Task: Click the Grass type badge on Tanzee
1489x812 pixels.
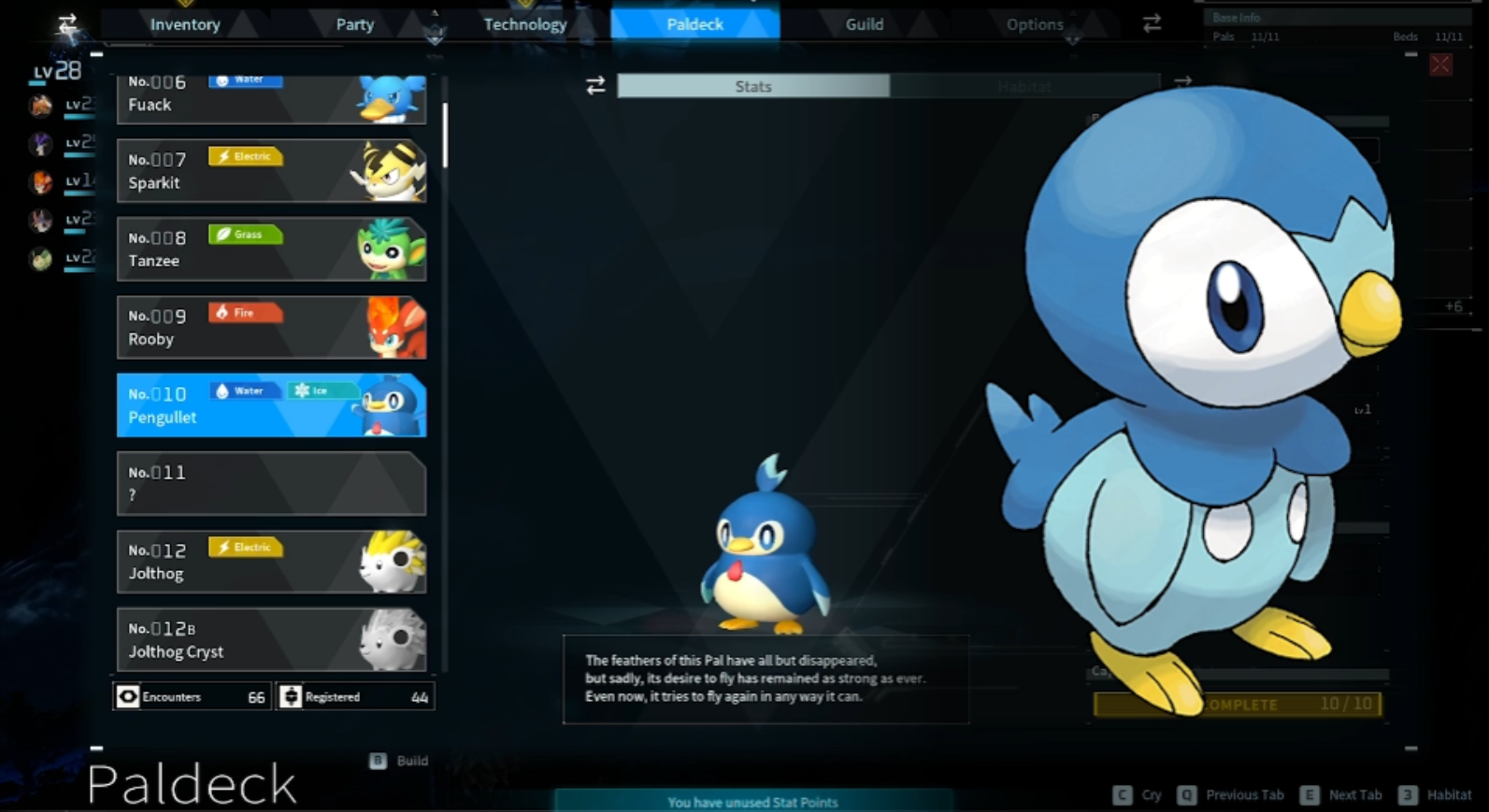Action: click(x=245, y=235)
